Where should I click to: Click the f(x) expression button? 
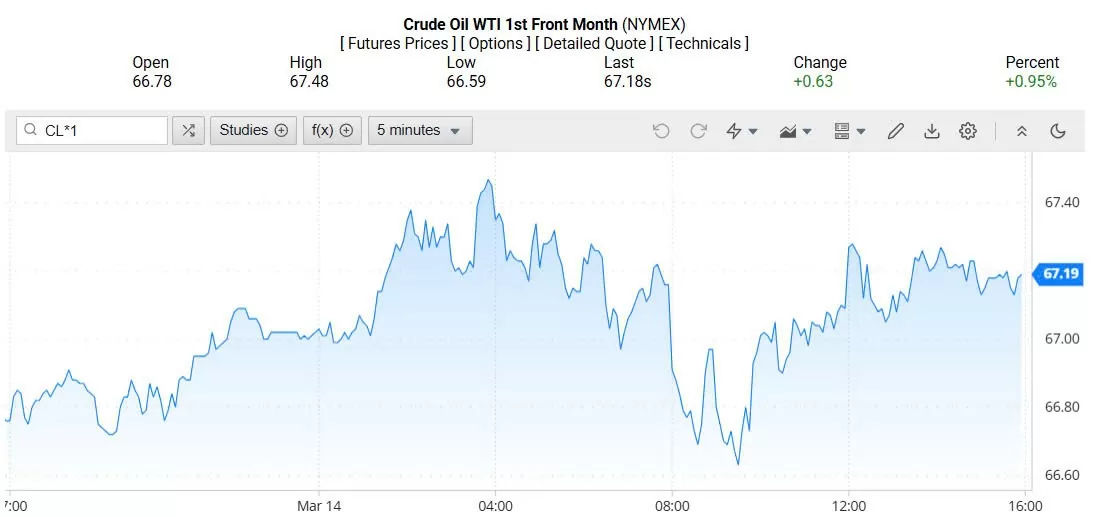332,130
